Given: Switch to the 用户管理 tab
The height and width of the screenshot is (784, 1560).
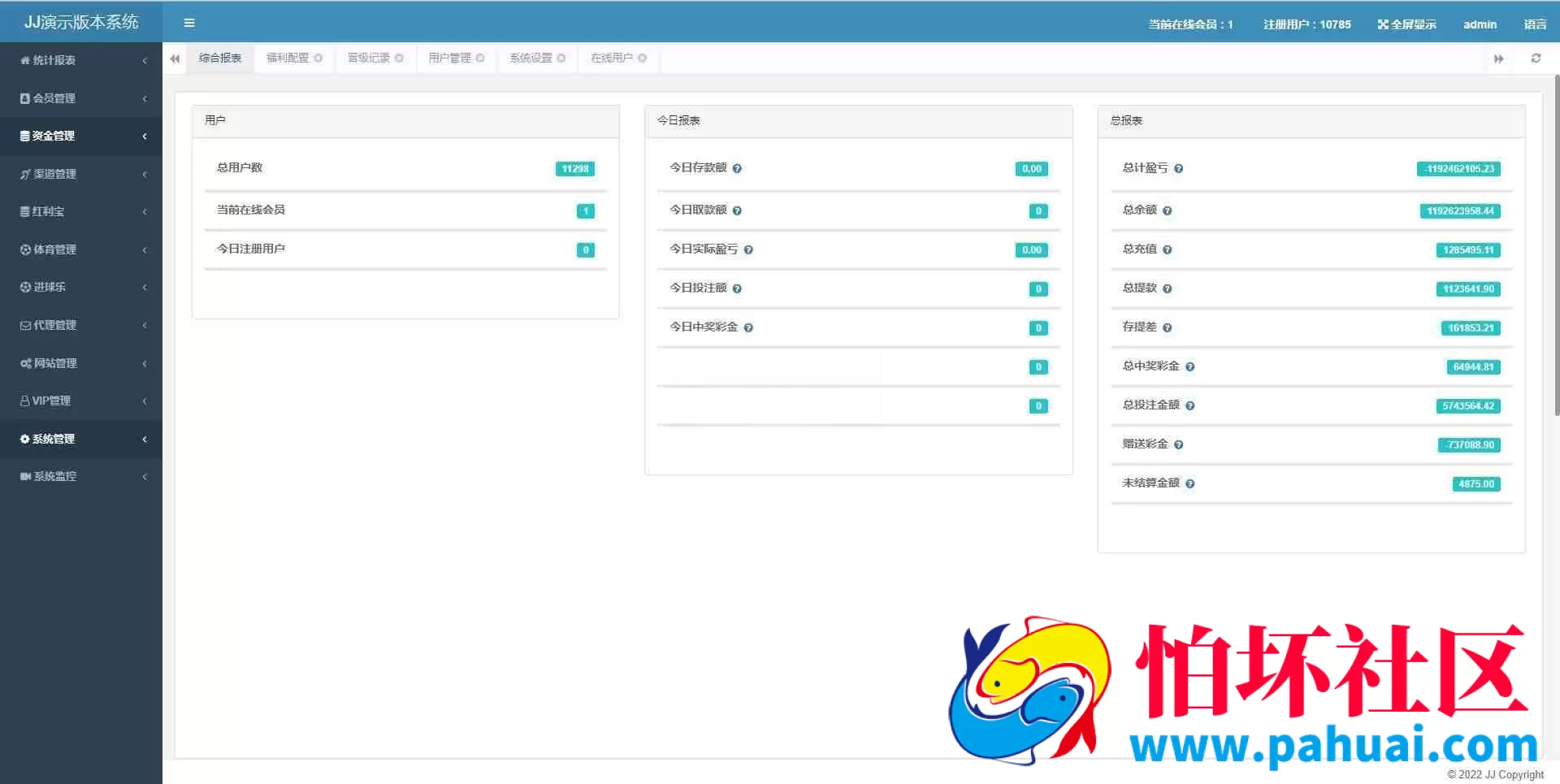Looking at the screenshot, I should click(x=449, y=58).
